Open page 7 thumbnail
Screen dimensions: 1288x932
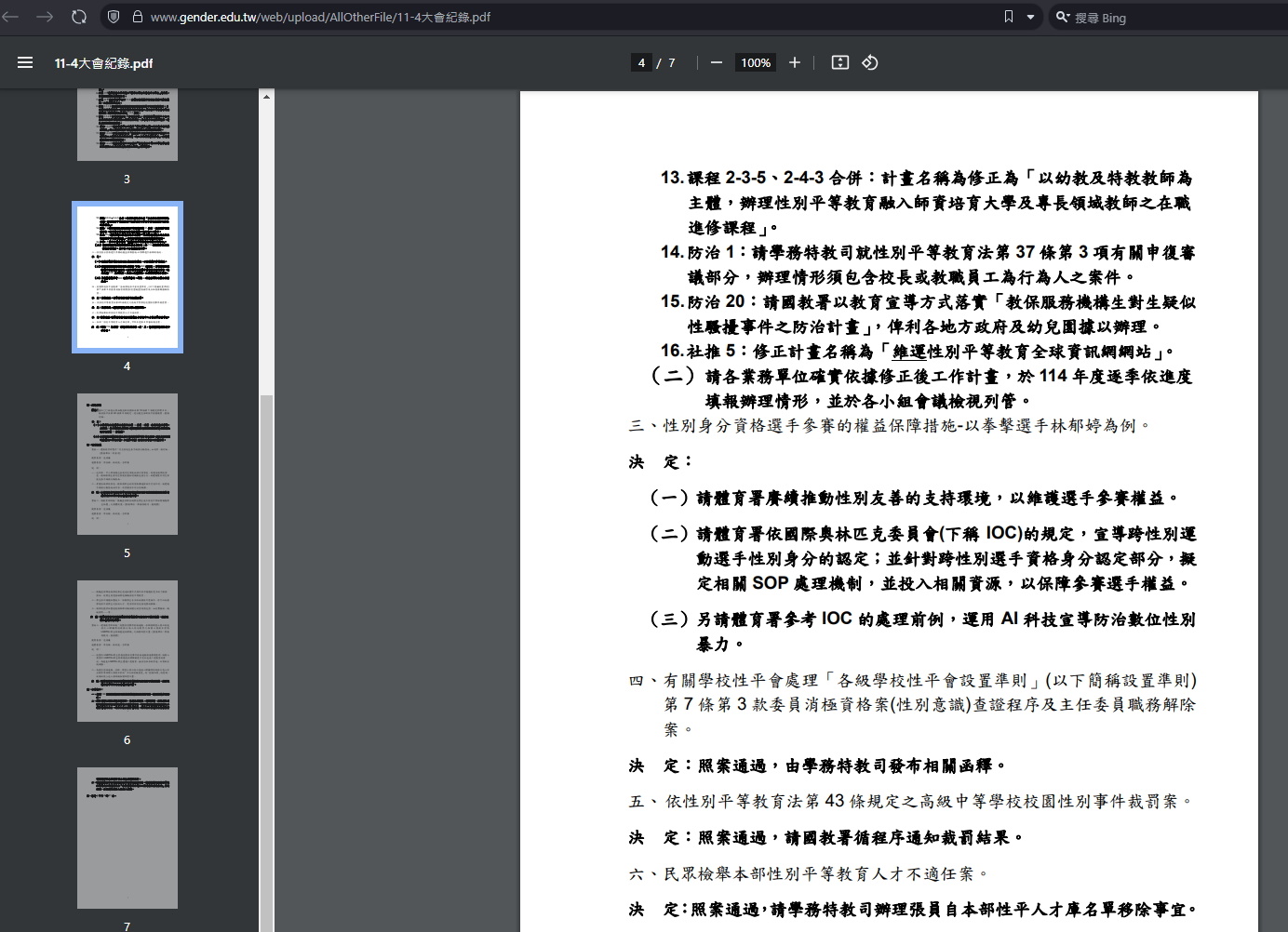(127, 838)
